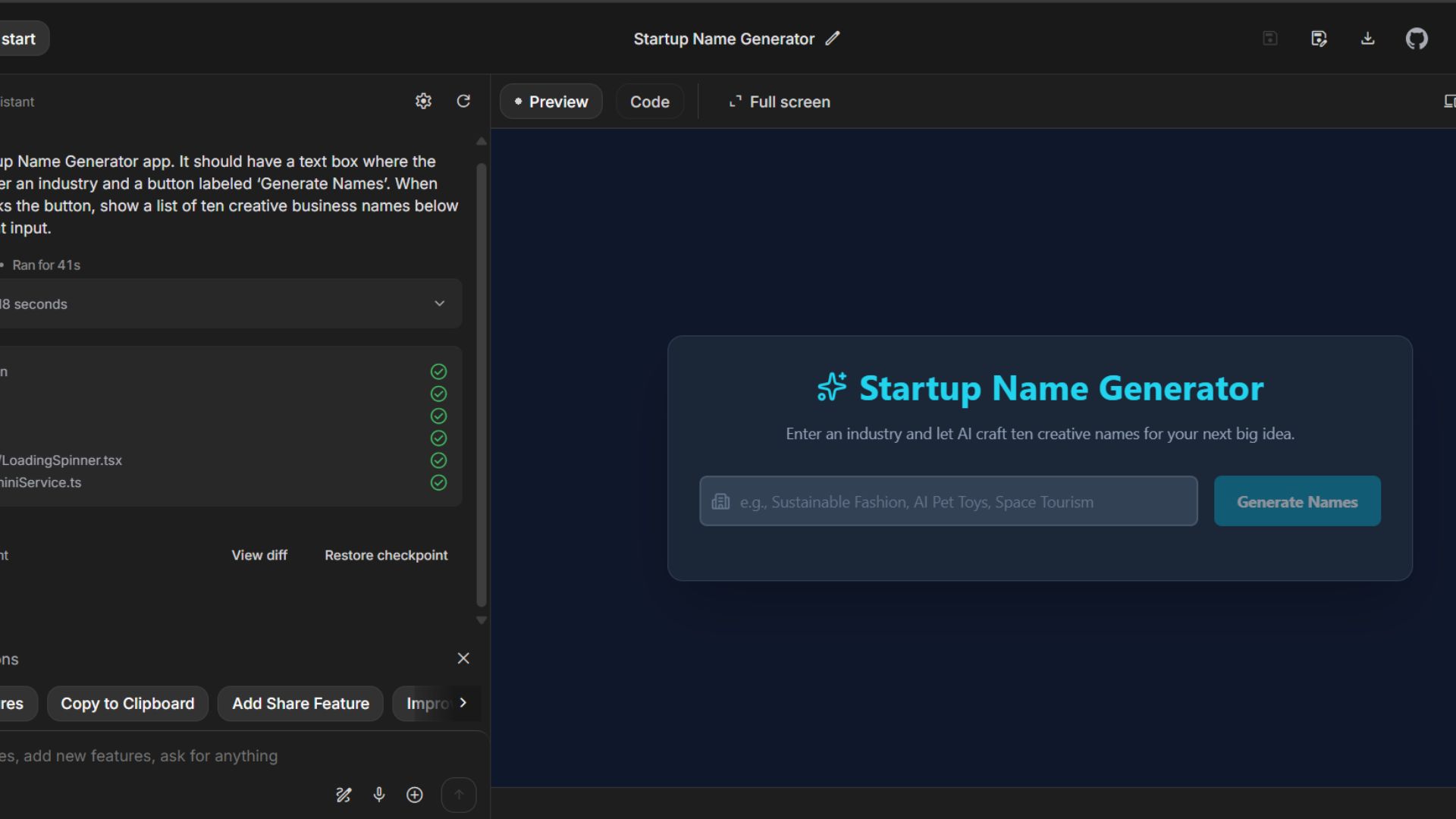Click the plus attach icon in the prompt bar
Image resolution: width=1456 pixels, height=819 pixels.
pyautogui.click(x=414, y=794)
